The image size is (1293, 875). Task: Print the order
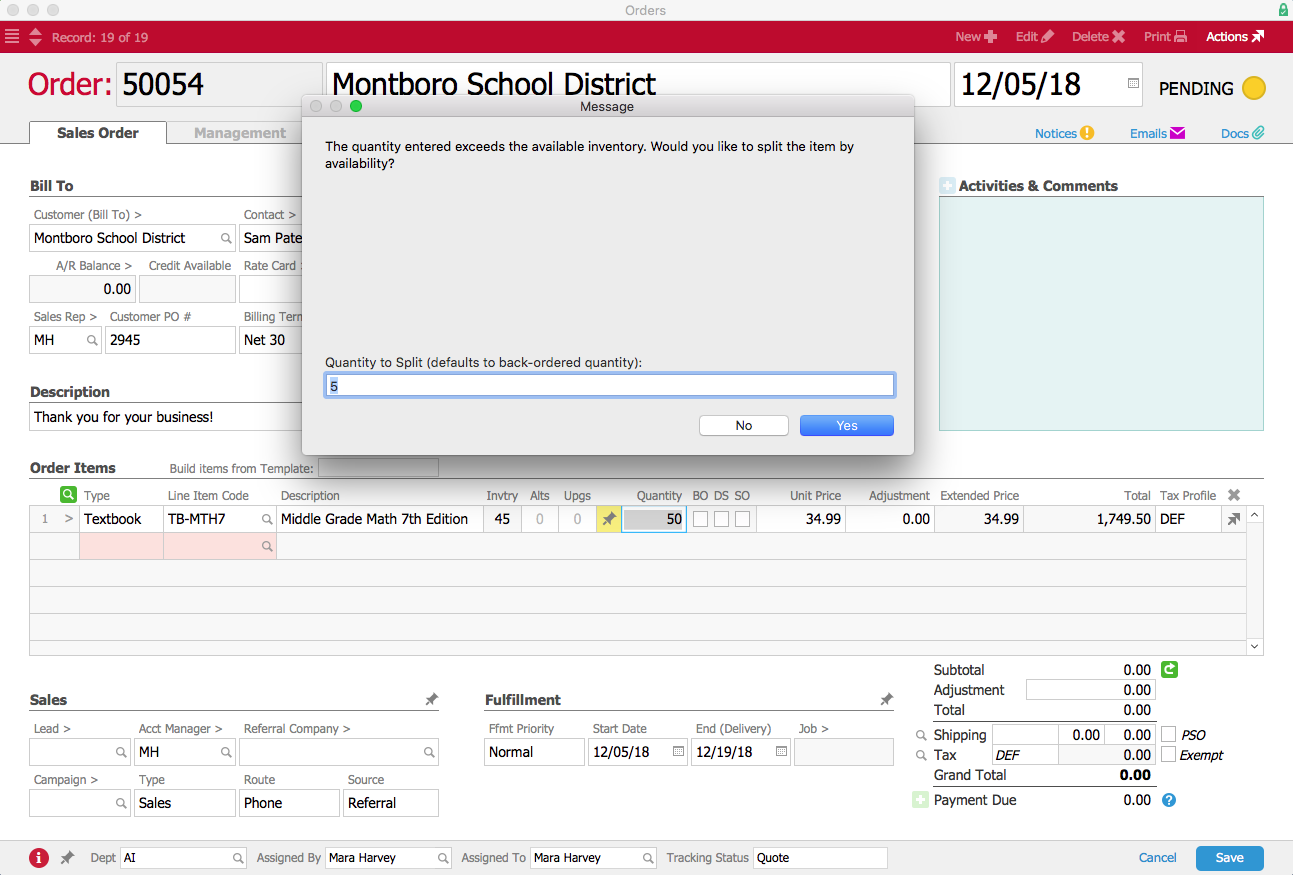[1166, 37]
